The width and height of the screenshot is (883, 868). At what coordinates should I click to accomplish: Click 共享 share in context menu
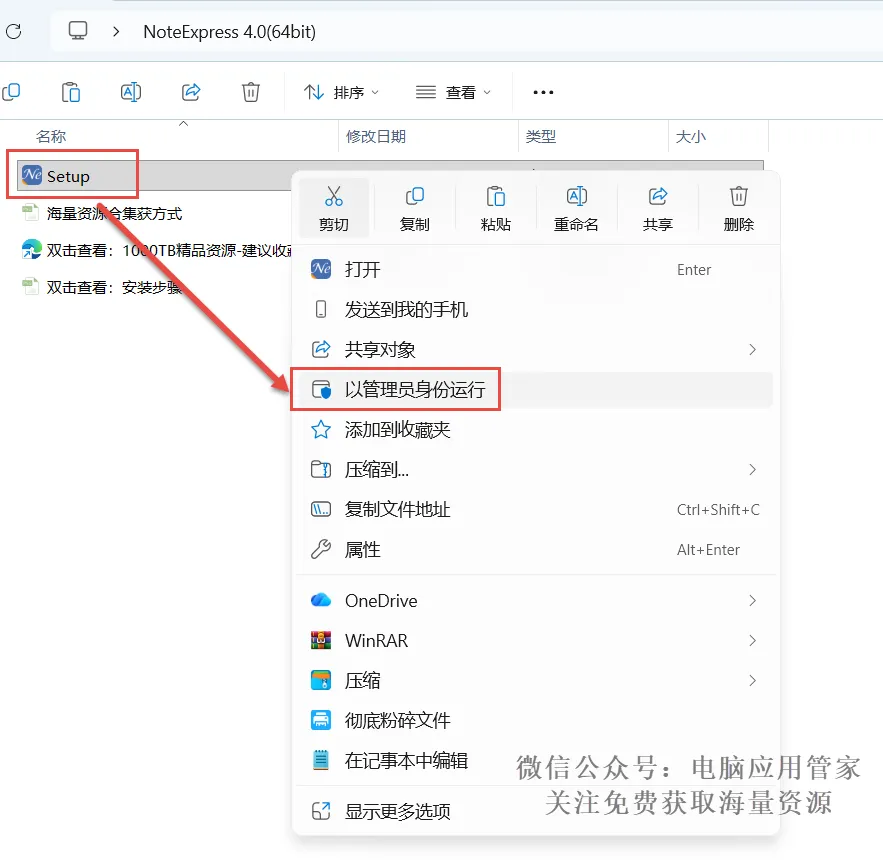(658, 208)
